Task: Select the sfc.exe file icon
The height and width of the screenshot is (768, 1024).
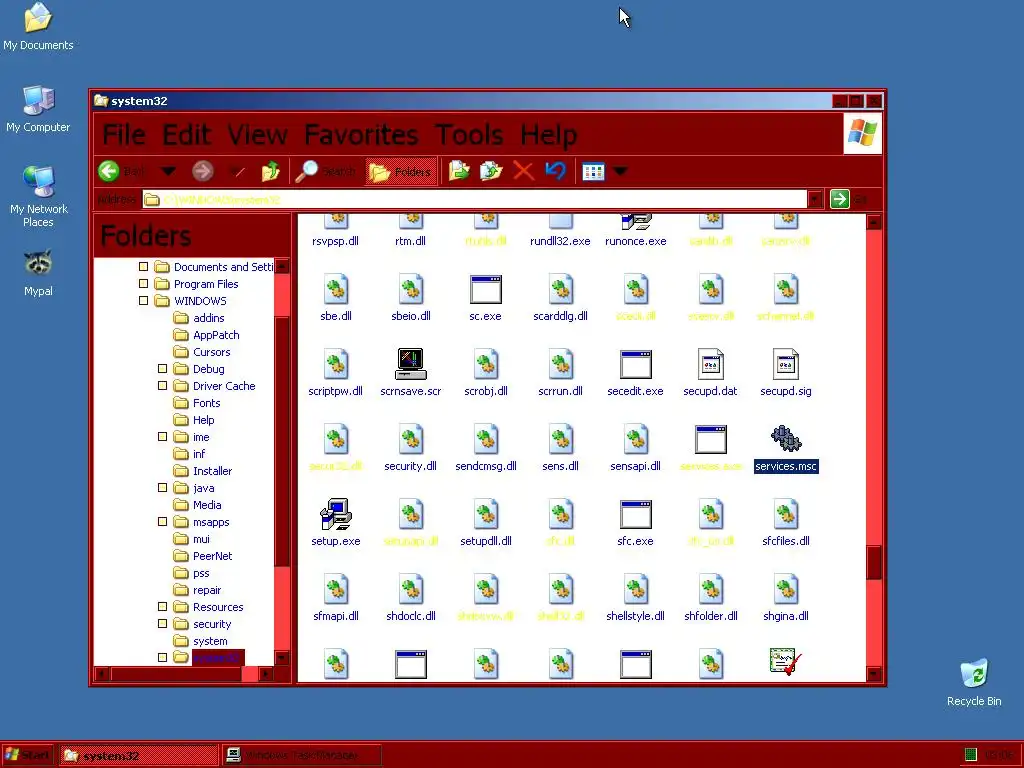Action: [x=635, y=515]
